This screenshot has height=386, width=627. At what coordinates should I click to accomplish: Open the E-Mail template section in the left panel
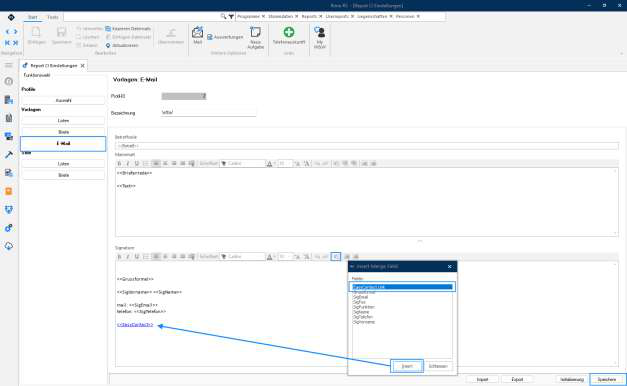pyautogui.click(x=63, y=143)
